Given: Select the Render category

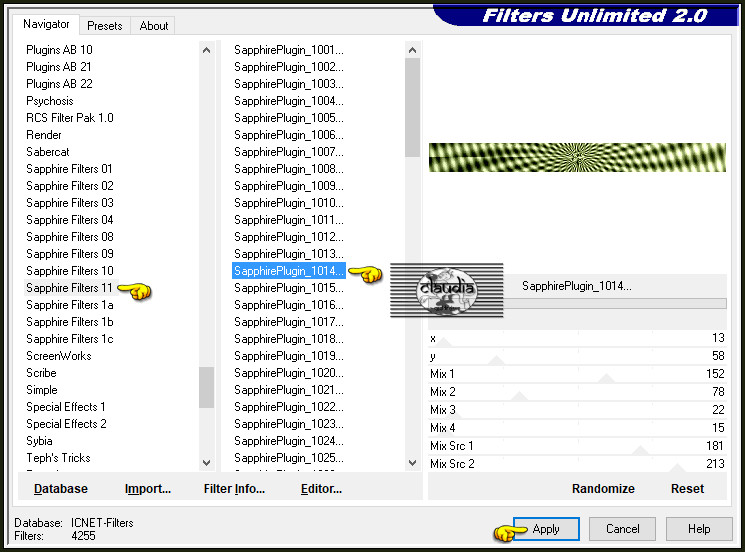Looking at the screenshot, I should click(x=44, y=135).
